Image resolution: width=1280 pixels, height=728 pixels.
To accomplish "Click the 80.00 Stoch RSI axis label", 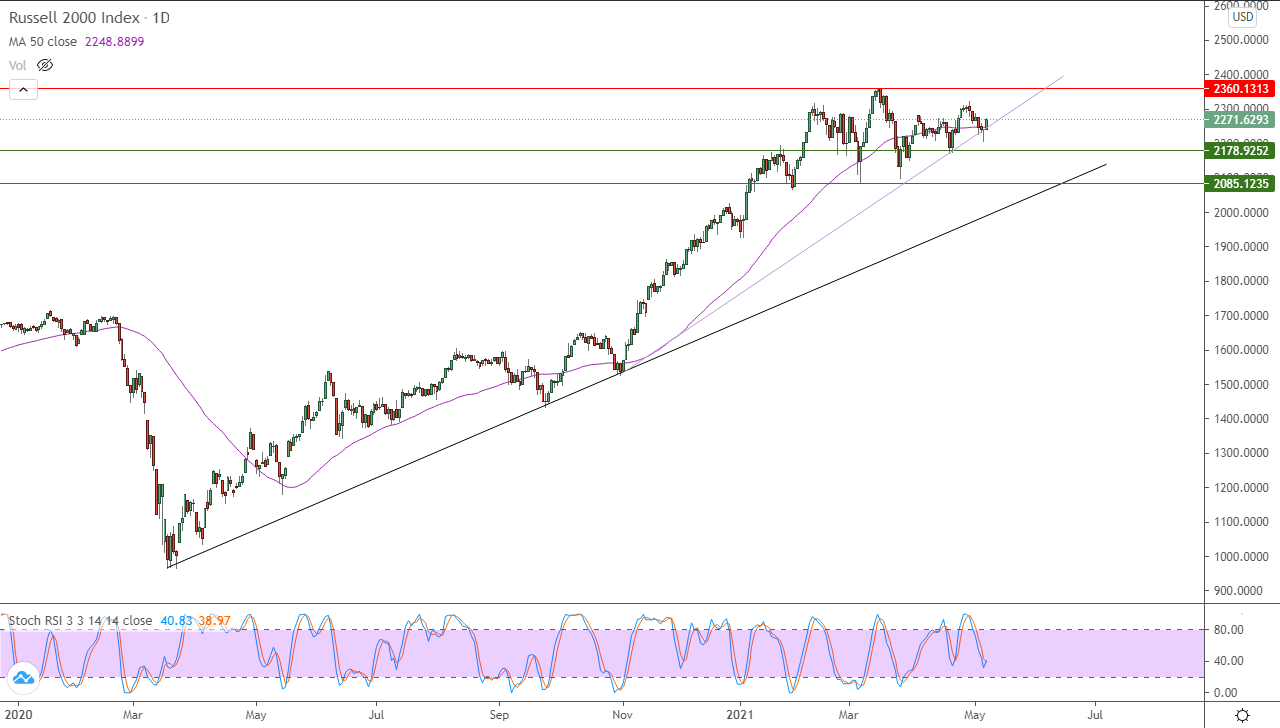I will pyautogui.click(x=1229, y=629).
